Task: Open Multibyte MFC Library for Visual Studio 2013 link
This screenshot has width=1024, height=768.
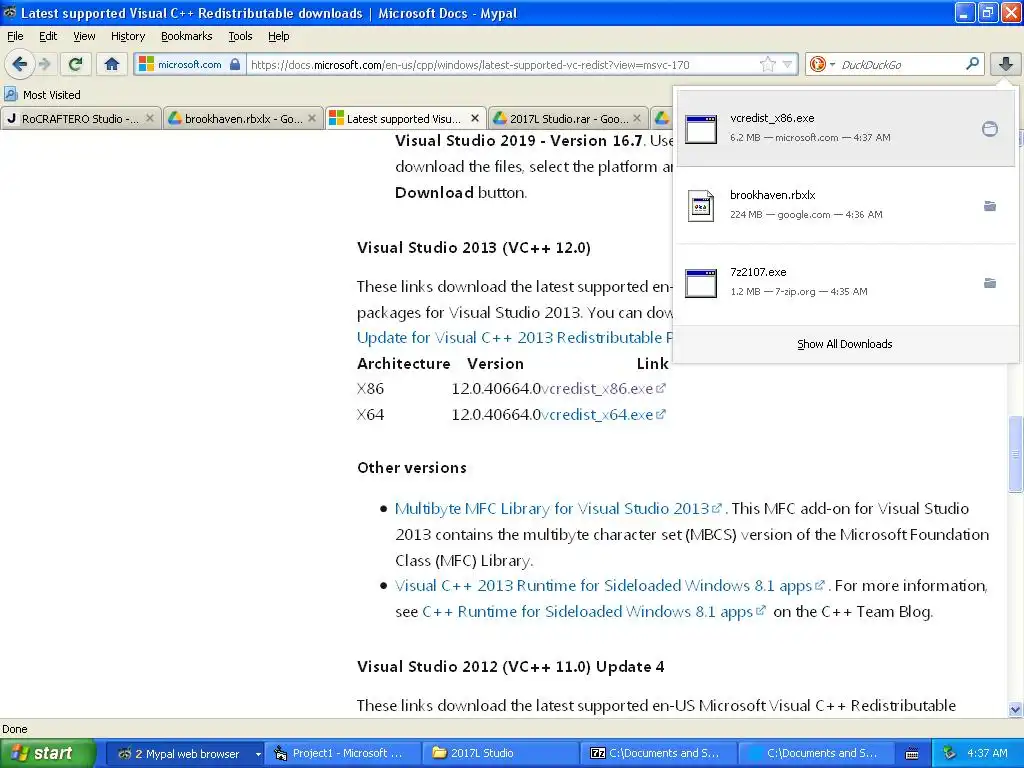Action: 558,509
